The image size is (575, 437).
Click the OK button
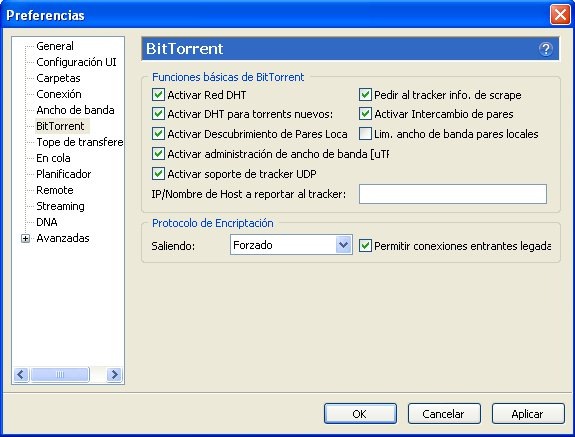point(360,414)
